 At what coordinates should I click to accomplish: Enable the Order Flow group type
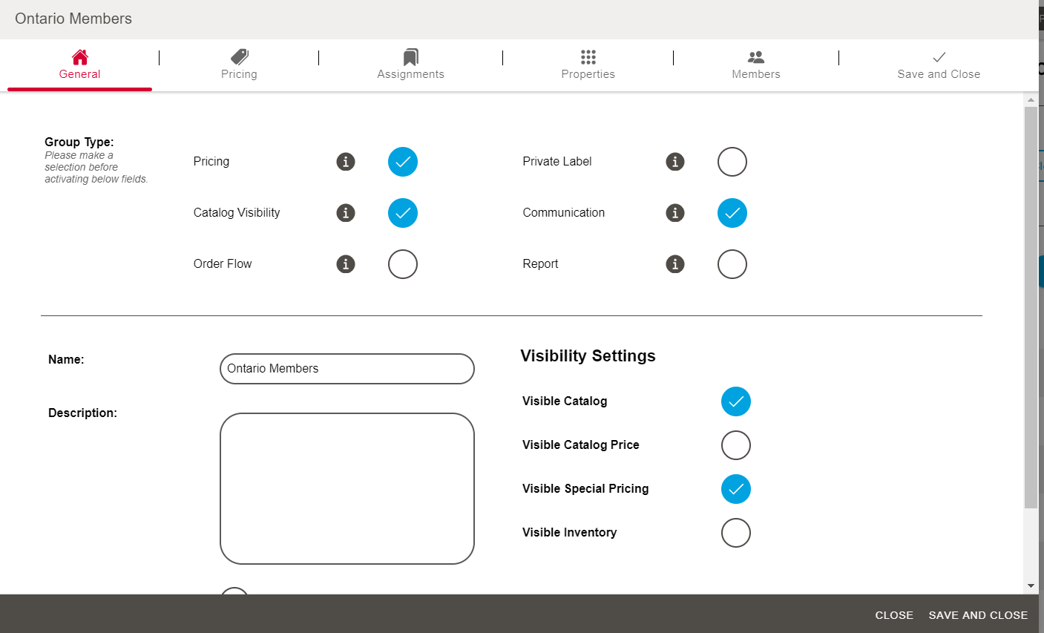pos(403,263)
